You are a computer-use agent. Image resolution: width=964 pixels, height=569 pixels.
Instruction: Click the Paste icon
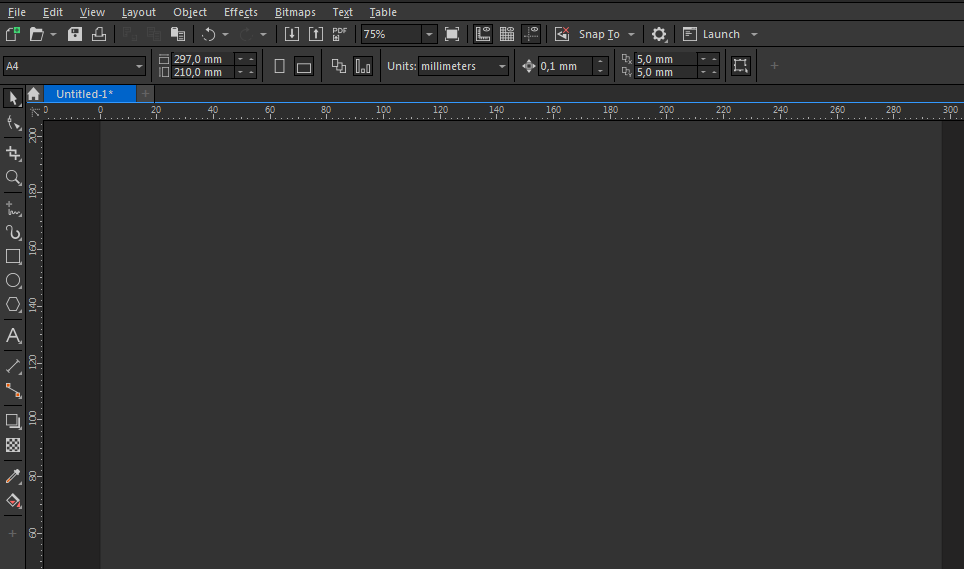pos(178,34)
